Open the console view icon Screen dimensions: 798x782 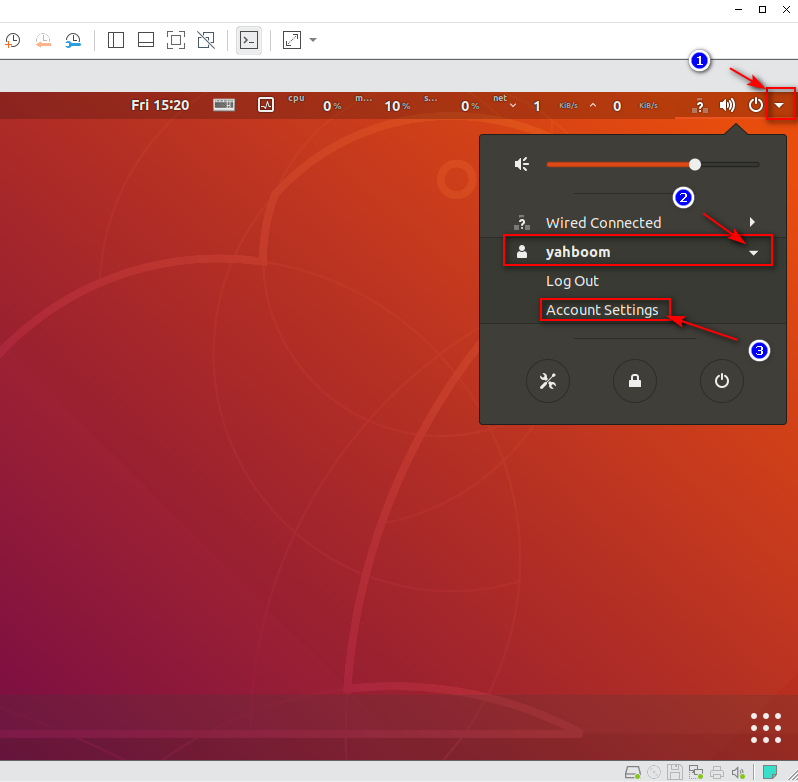[249, 40]
